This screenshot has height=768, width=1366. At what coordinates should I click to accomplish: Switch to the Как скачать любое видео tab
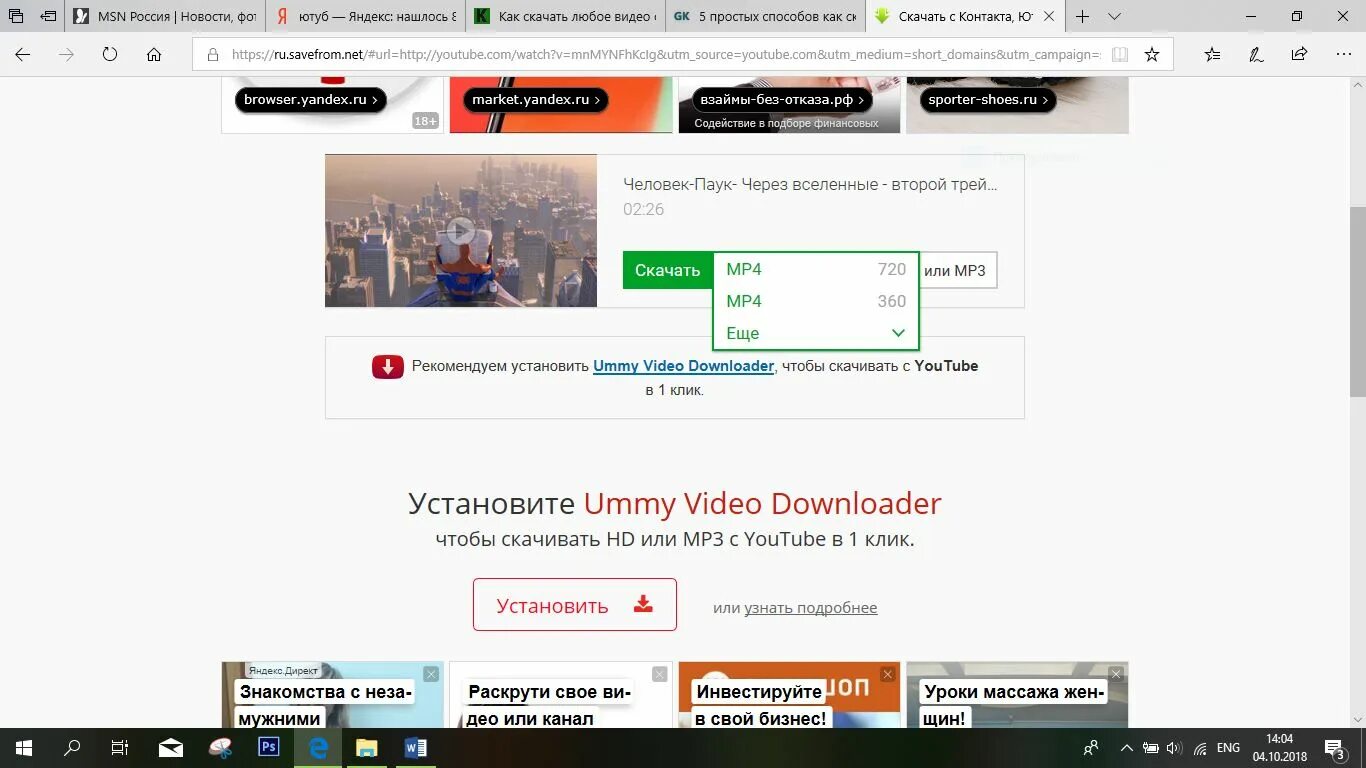click(565, 16)
